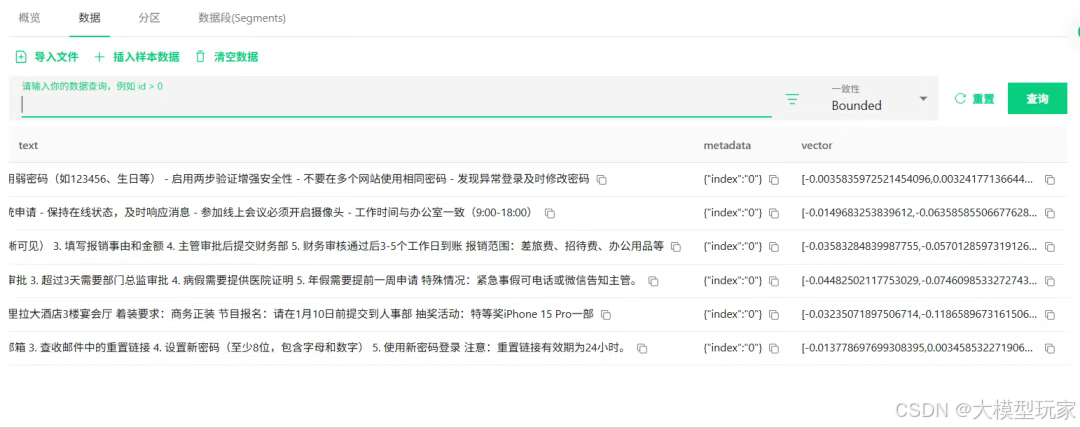This screenshot has width=1080, height=427.
Task: Copy vector starting -0.03235071
Action: (x=1050, y=315)
